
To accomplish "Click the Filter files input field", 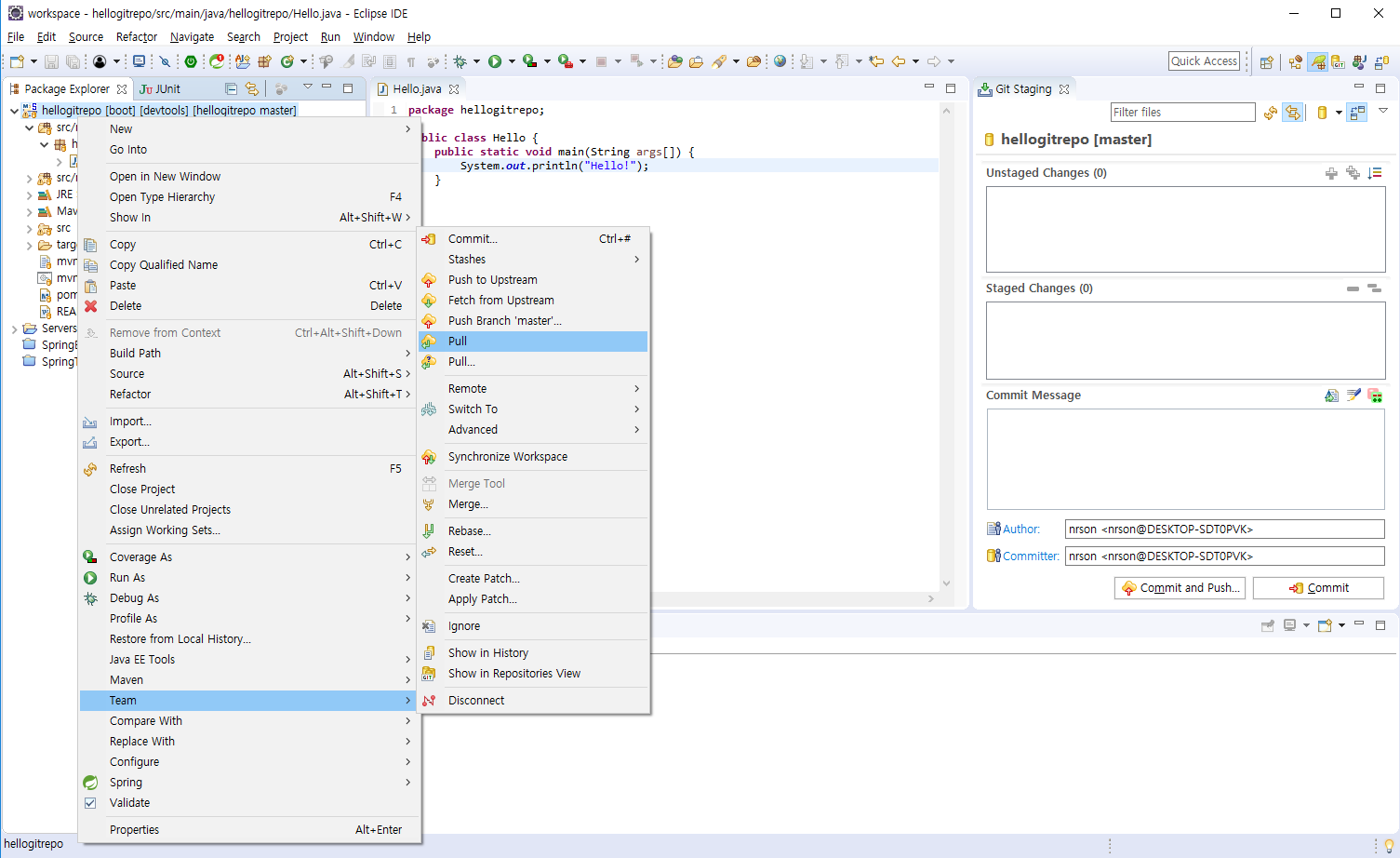I will click(1182, 113).
